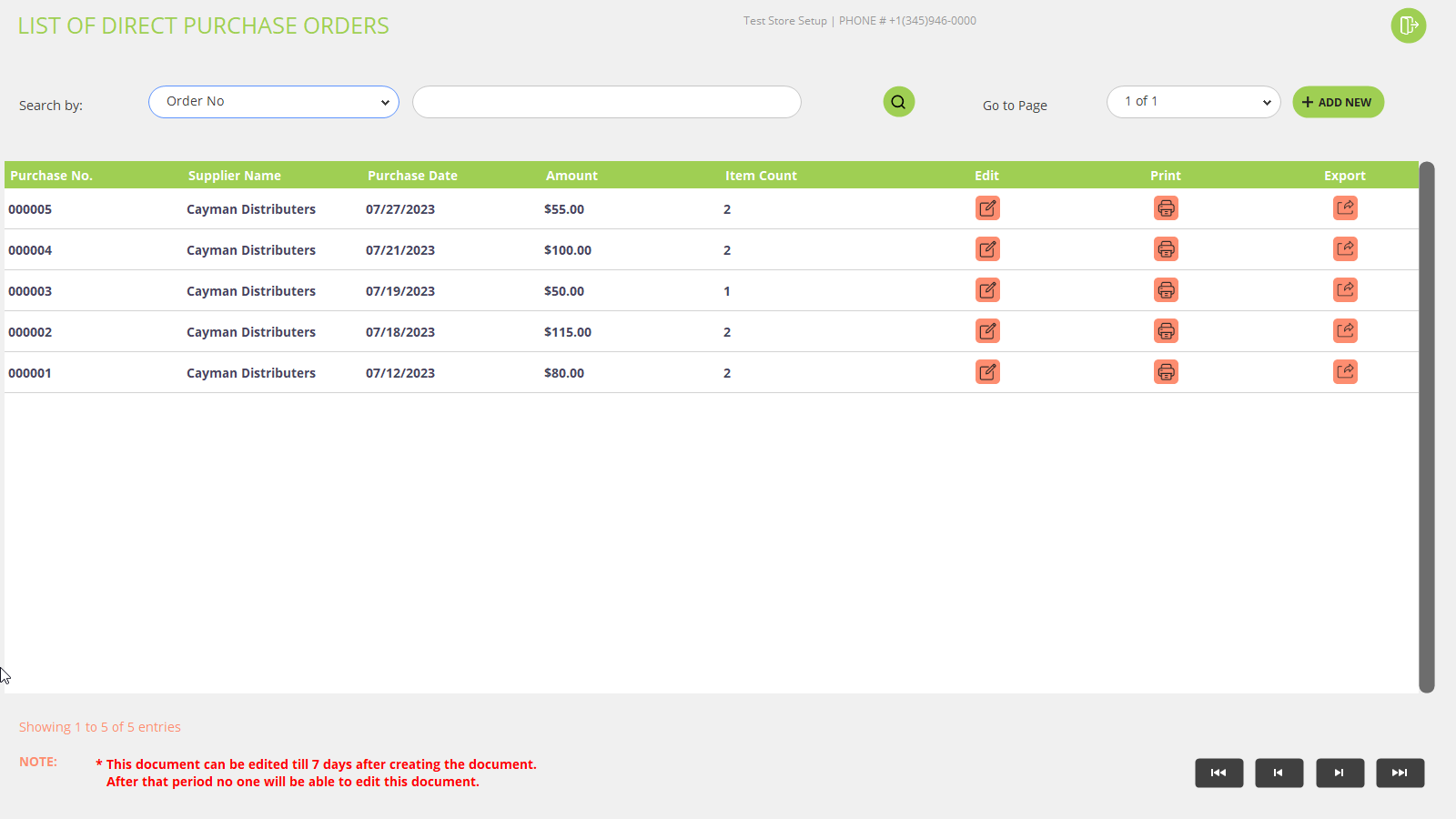Open the Order No search-by dropdown

tap(273, 102)
